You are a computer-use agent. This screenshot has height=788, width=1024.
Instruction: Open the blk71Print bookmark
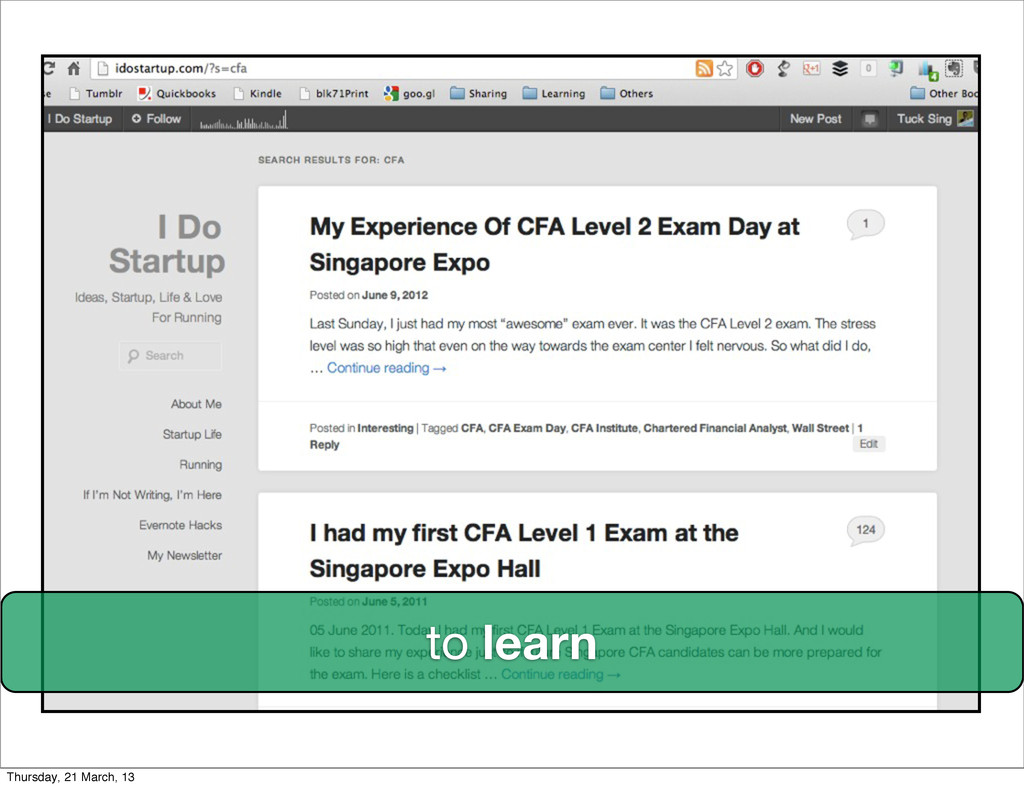tap(334, 93)
